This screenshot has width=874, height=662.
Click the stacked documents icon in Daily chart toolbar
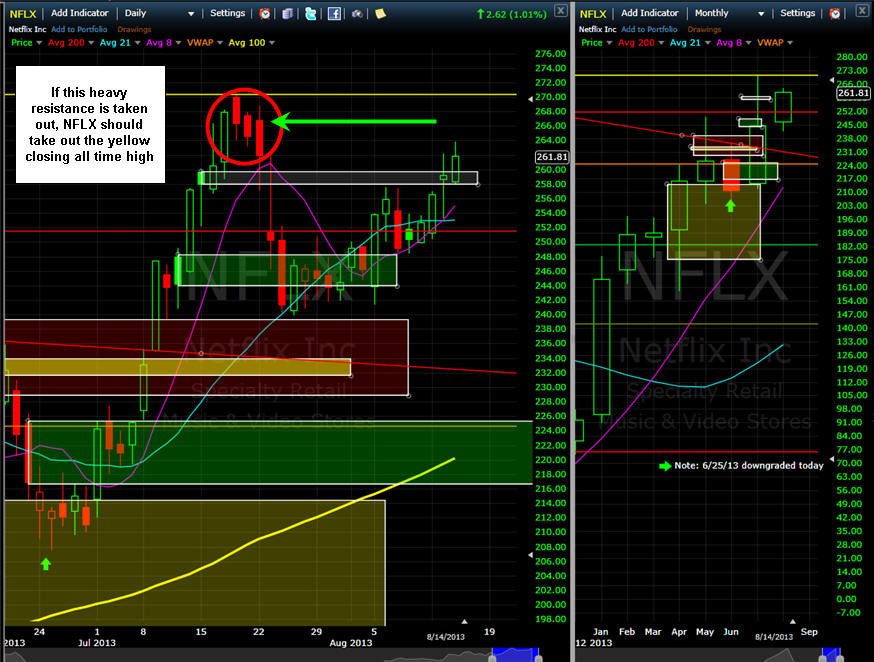(x=288, y=13)
